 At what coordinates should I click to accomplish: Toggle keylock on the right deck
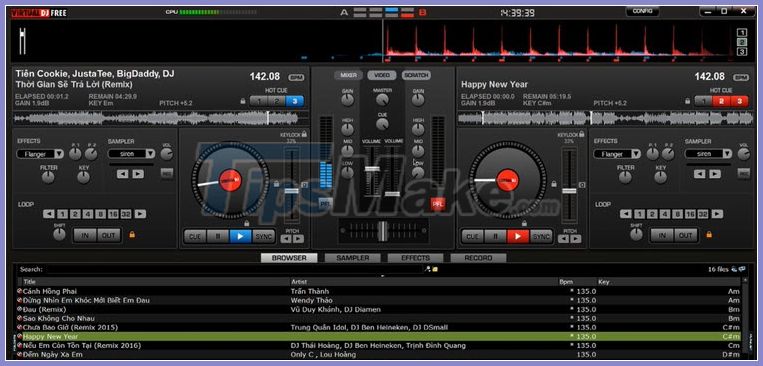tap(582, 133)
